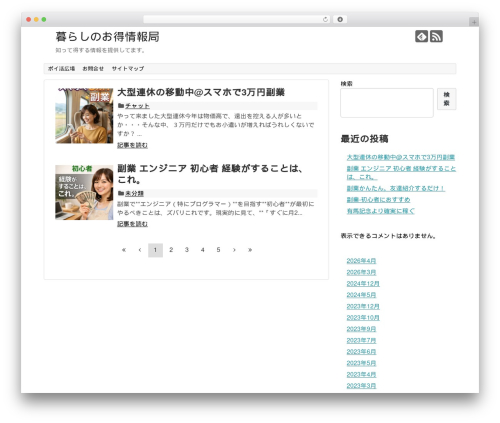This screenshot has height=423, width=500.
Task: Select pagination page 1
Action: [x=155, y=250]
